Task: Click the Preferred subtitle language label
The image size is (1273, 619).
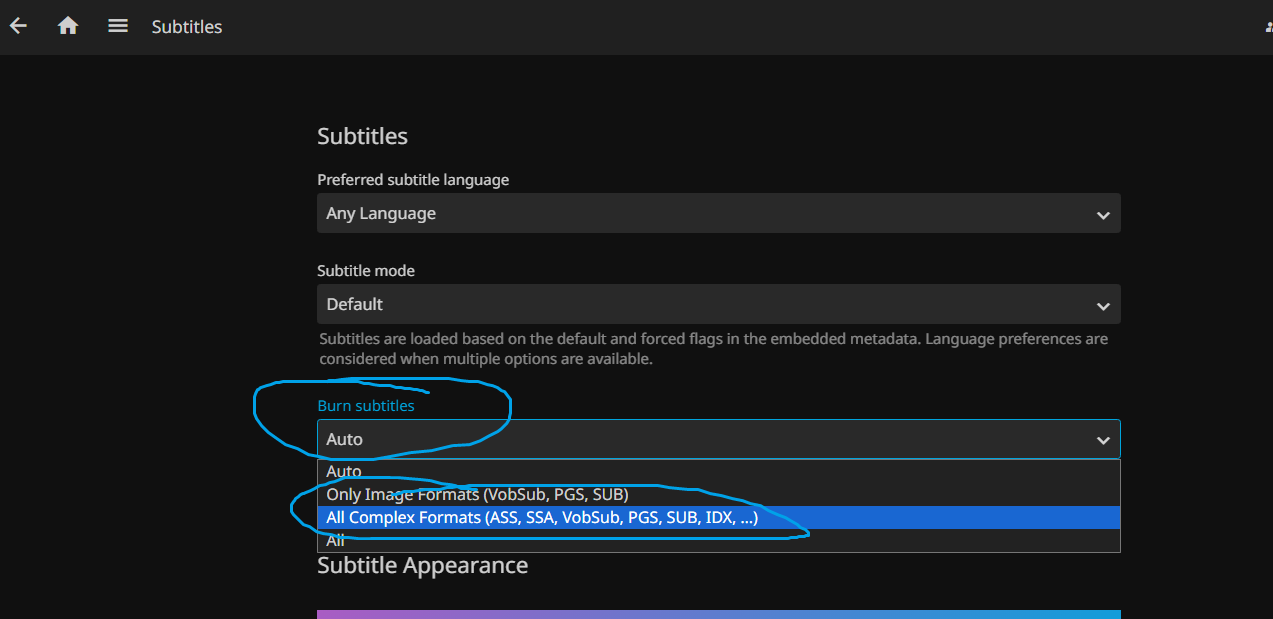Action: click(x=413, y=180)
